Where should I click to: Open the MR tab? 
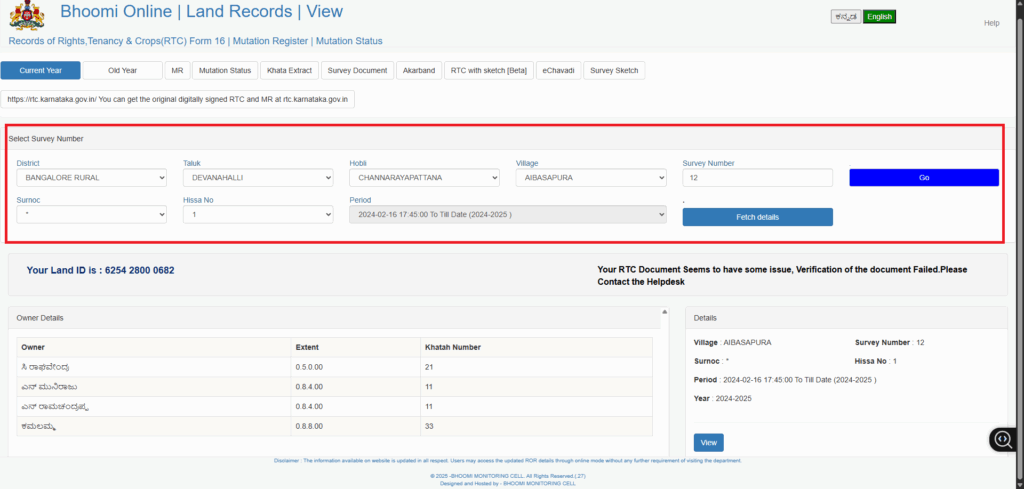(x=177, y=71)
